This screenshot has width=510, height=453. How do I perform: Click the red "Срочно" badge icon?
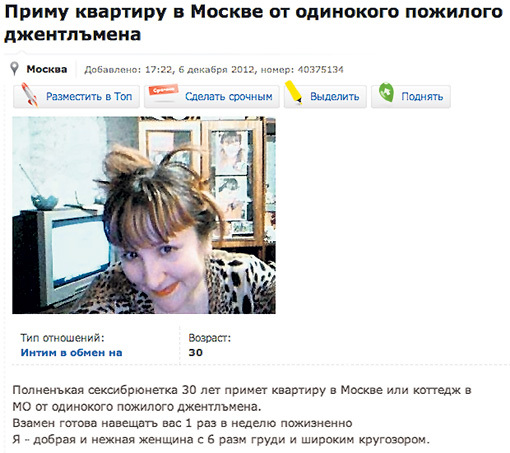click(x=163, y=90)
